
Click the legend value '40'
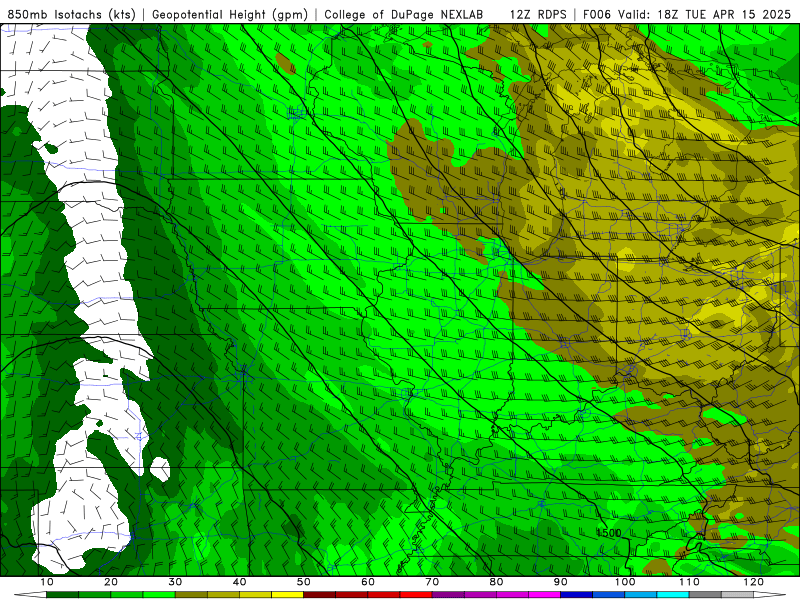(x=239, y=582)
